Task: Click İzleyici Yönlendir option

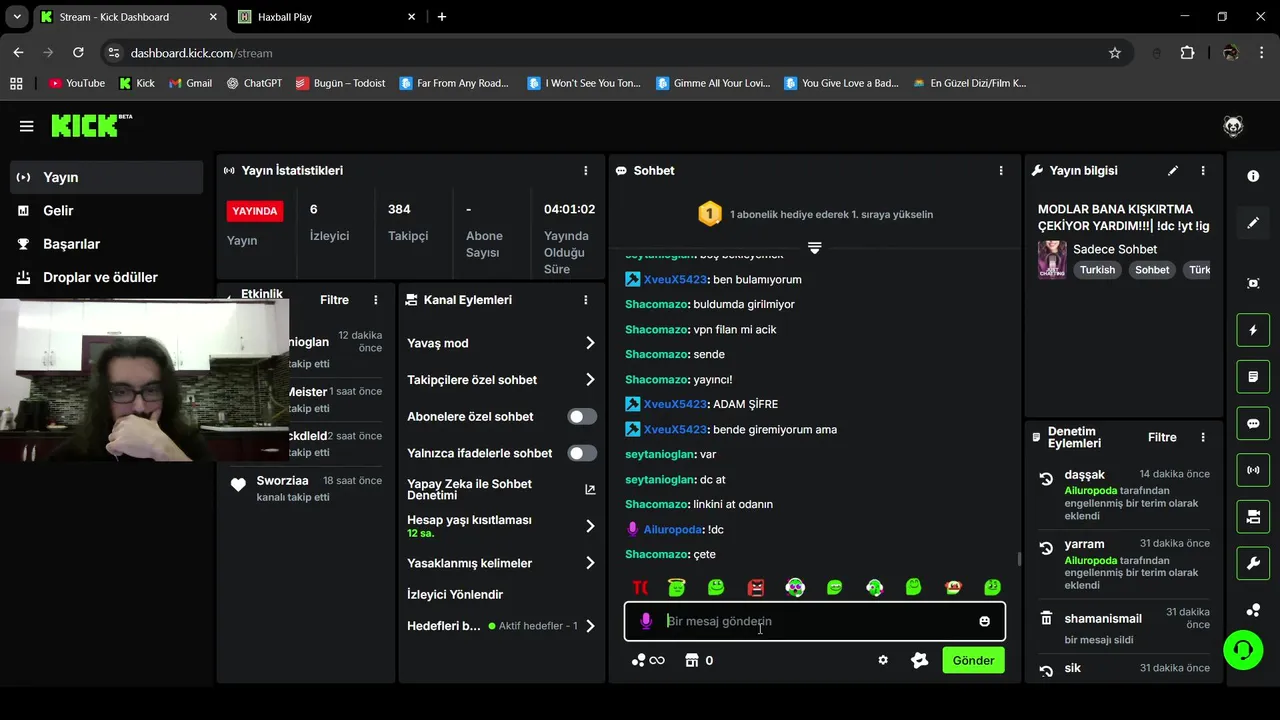Action: (x=455, y=594)
